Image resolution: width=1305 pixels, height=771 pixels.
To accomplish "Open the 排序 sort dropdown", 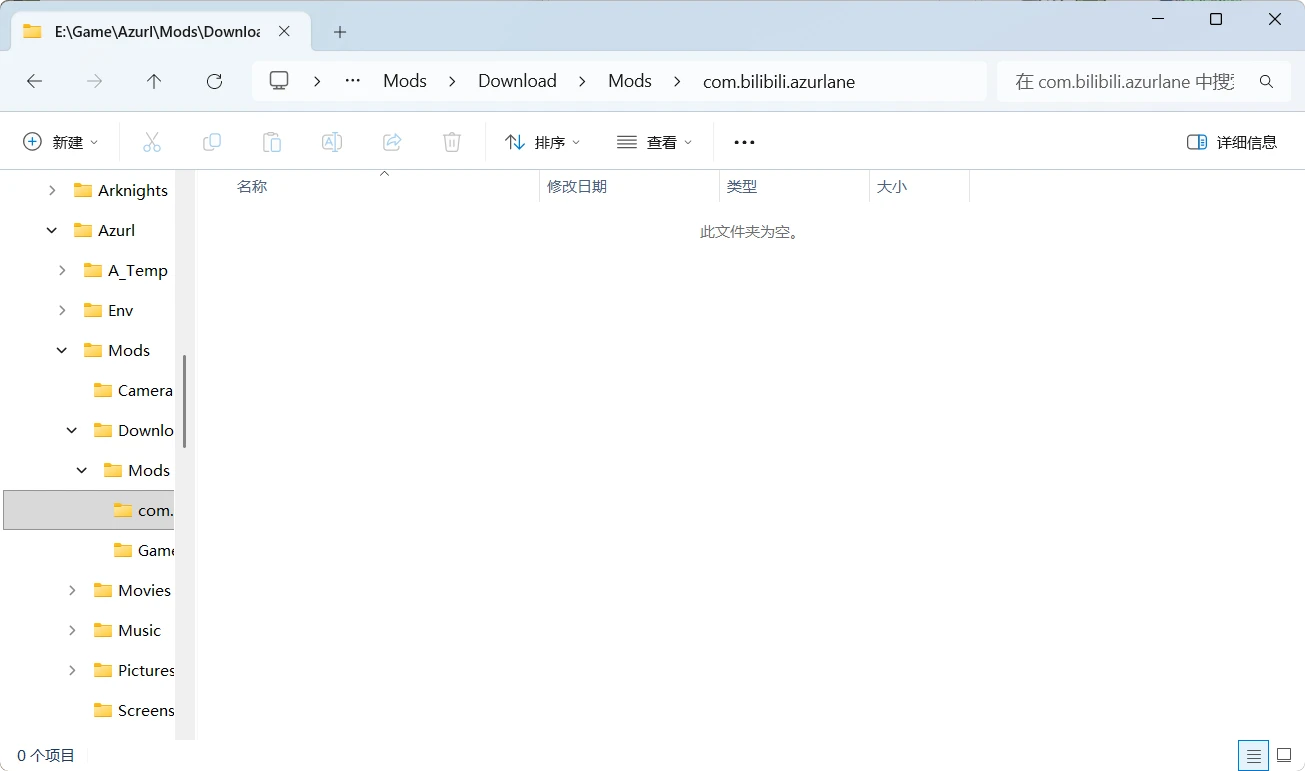I will (543, 141).
